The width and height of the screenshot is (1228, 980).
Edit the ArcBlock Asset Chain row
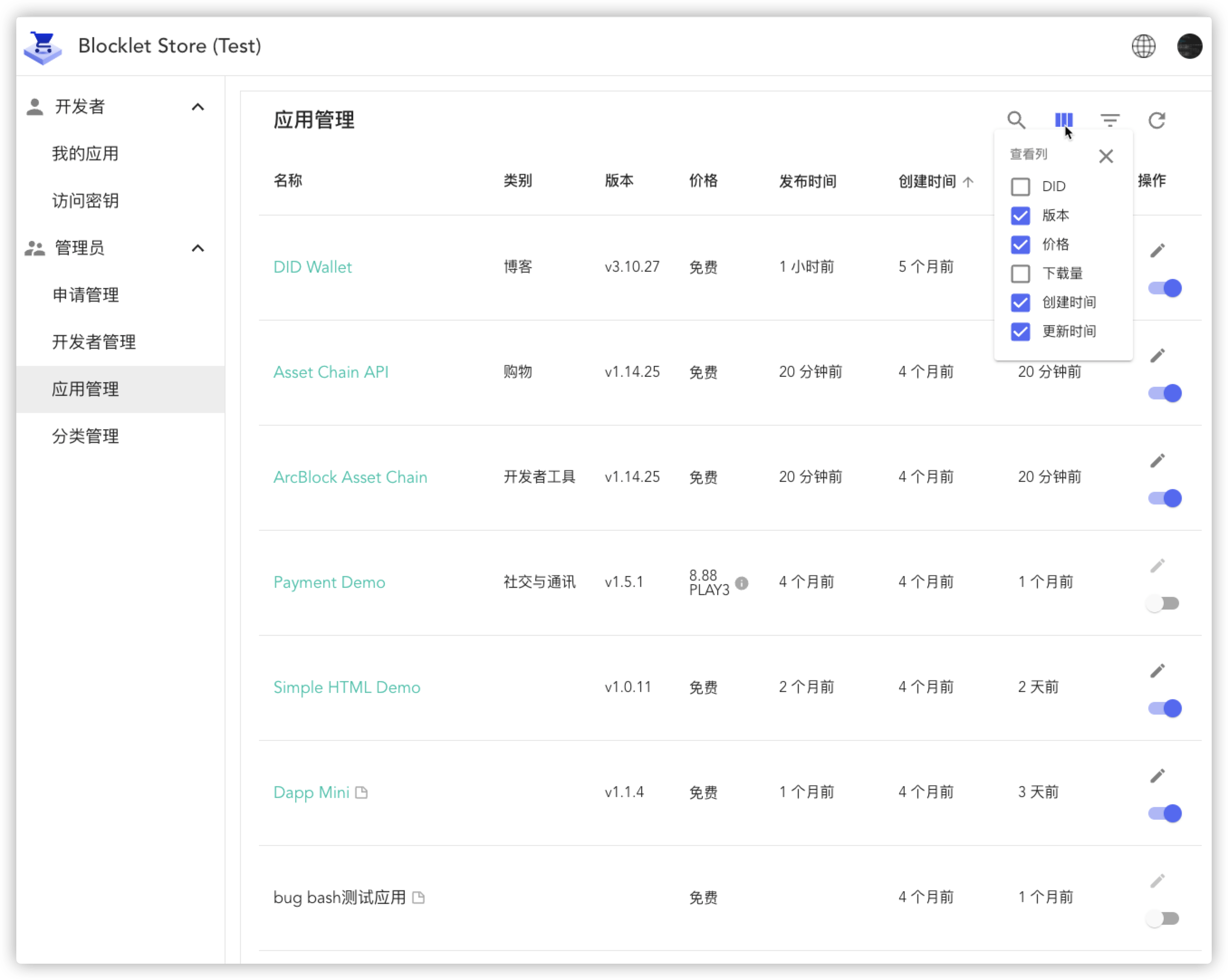pyautogui.click(x=1157, y=461)
